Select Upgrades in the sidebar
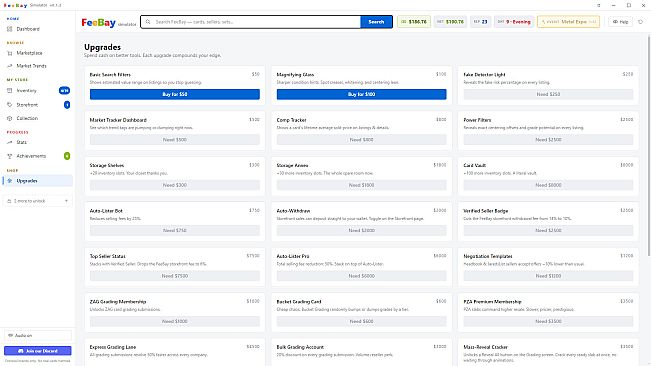The height and width of the screenshot is (366, 651). [37, 181]
